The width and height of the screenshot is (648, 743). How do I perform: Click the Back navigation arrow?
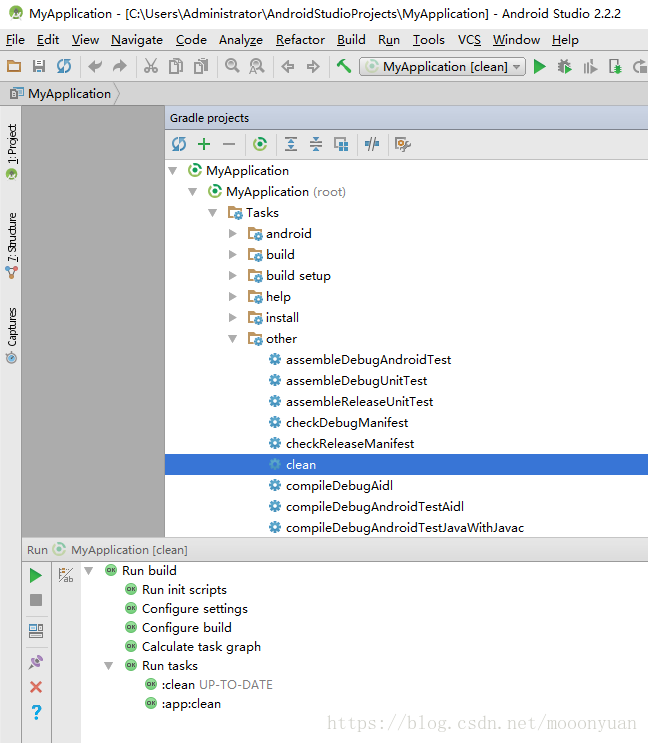tap(288, 66)
